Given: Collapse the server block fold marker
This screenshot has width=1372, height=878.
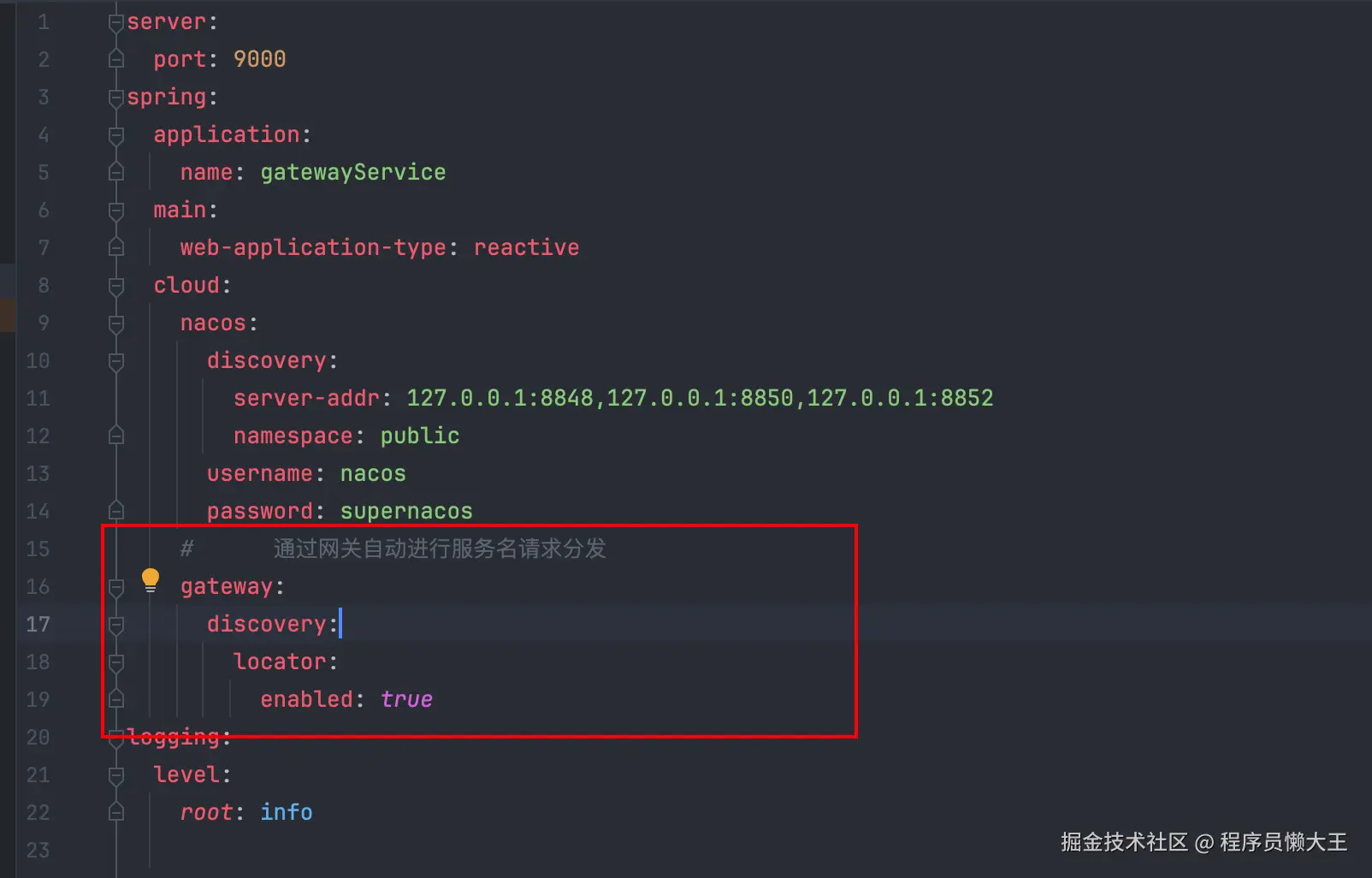Looking at the screenshot, I should click(116, 22).
